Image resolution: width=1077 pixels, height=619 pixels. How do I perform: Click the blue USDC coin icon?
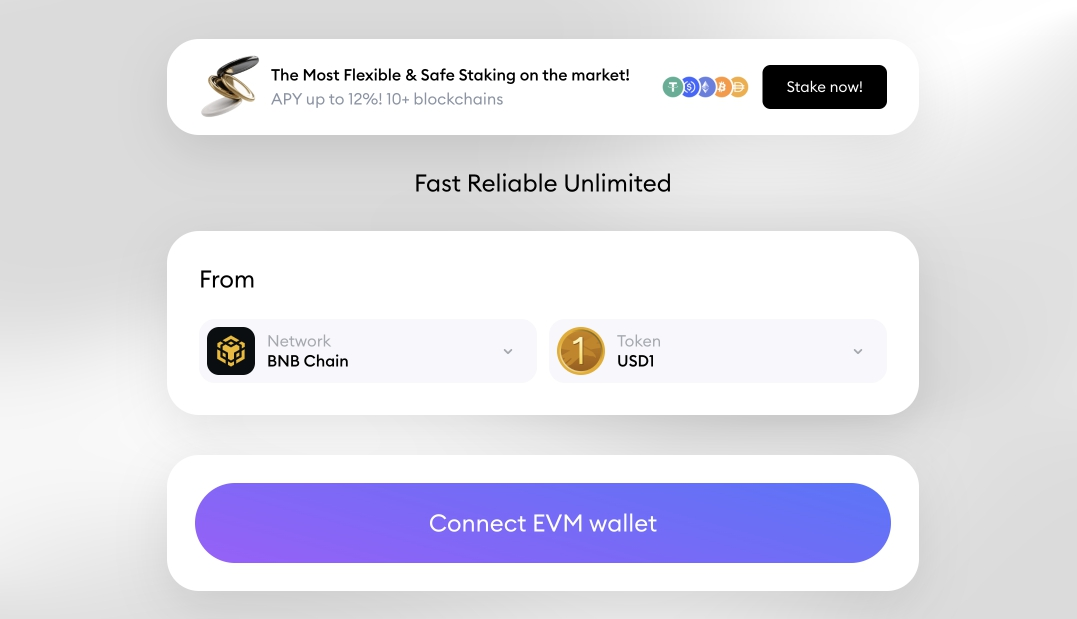[x=689, y=87]
